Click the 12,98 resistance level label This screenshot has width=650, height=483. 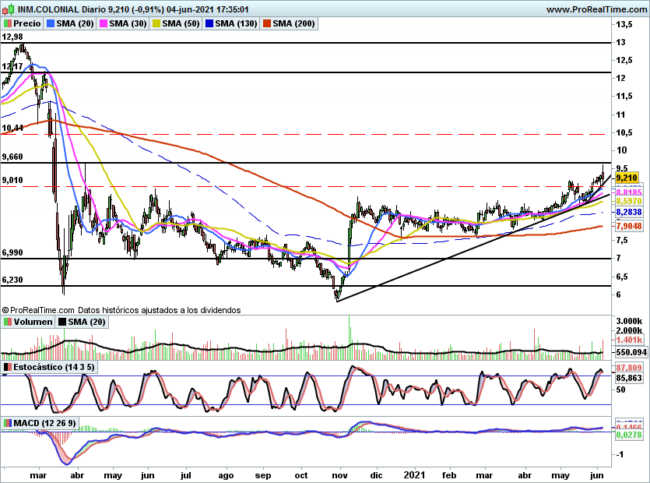13,37
